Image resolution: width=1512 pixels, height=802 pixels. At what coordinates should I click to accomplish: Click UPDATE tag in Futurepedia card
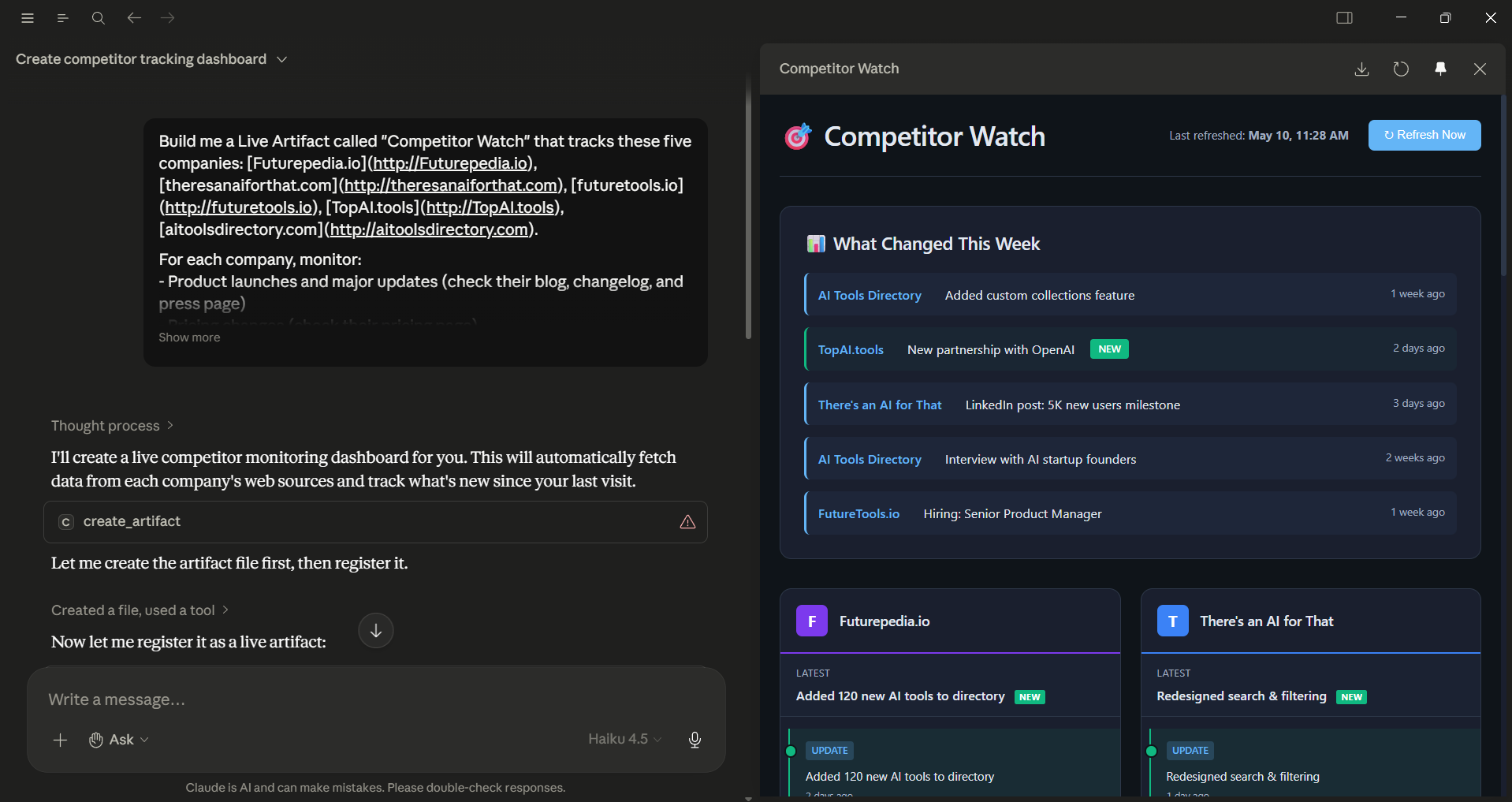coord(829,751)
